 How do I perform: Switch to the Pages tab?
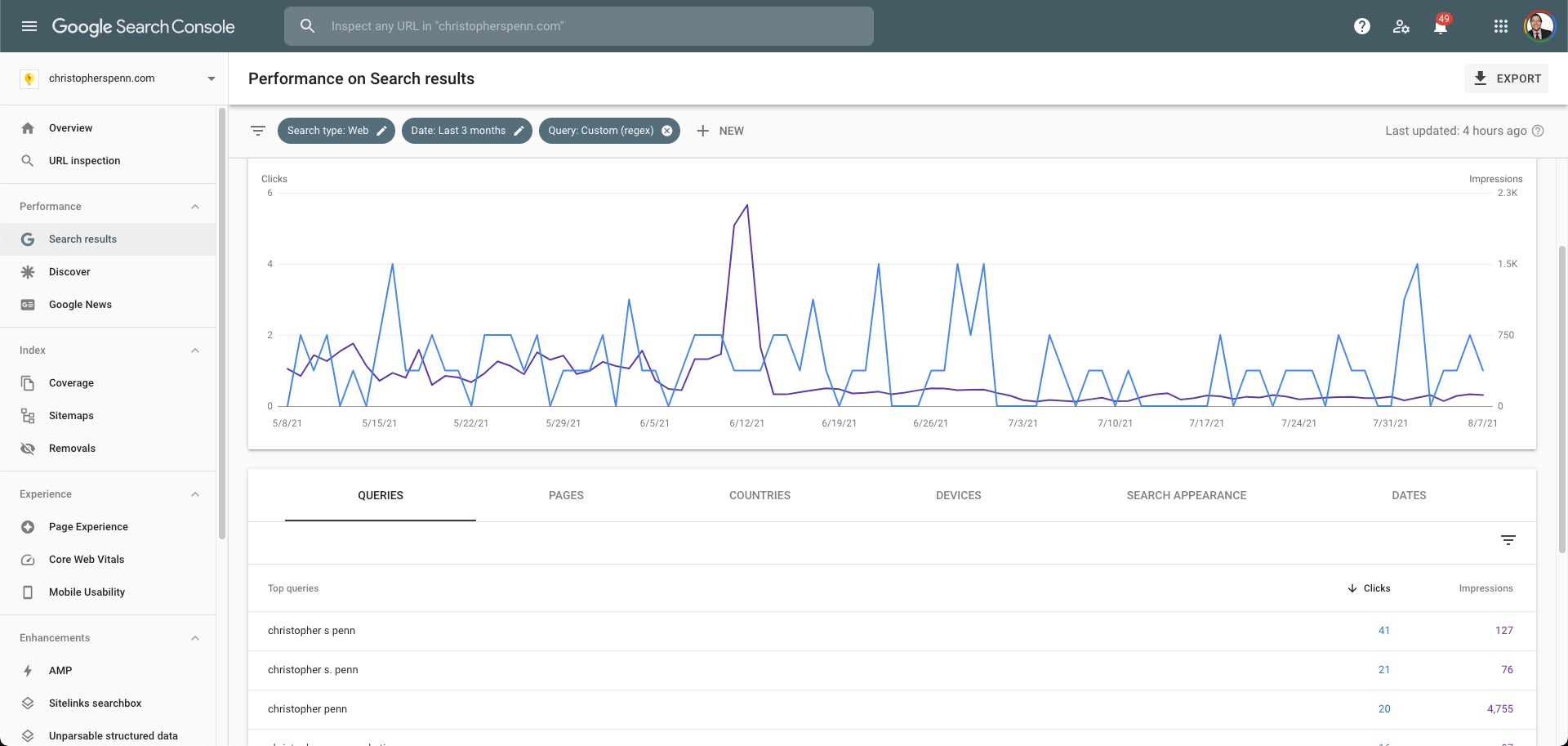click(x=566, y=495)
